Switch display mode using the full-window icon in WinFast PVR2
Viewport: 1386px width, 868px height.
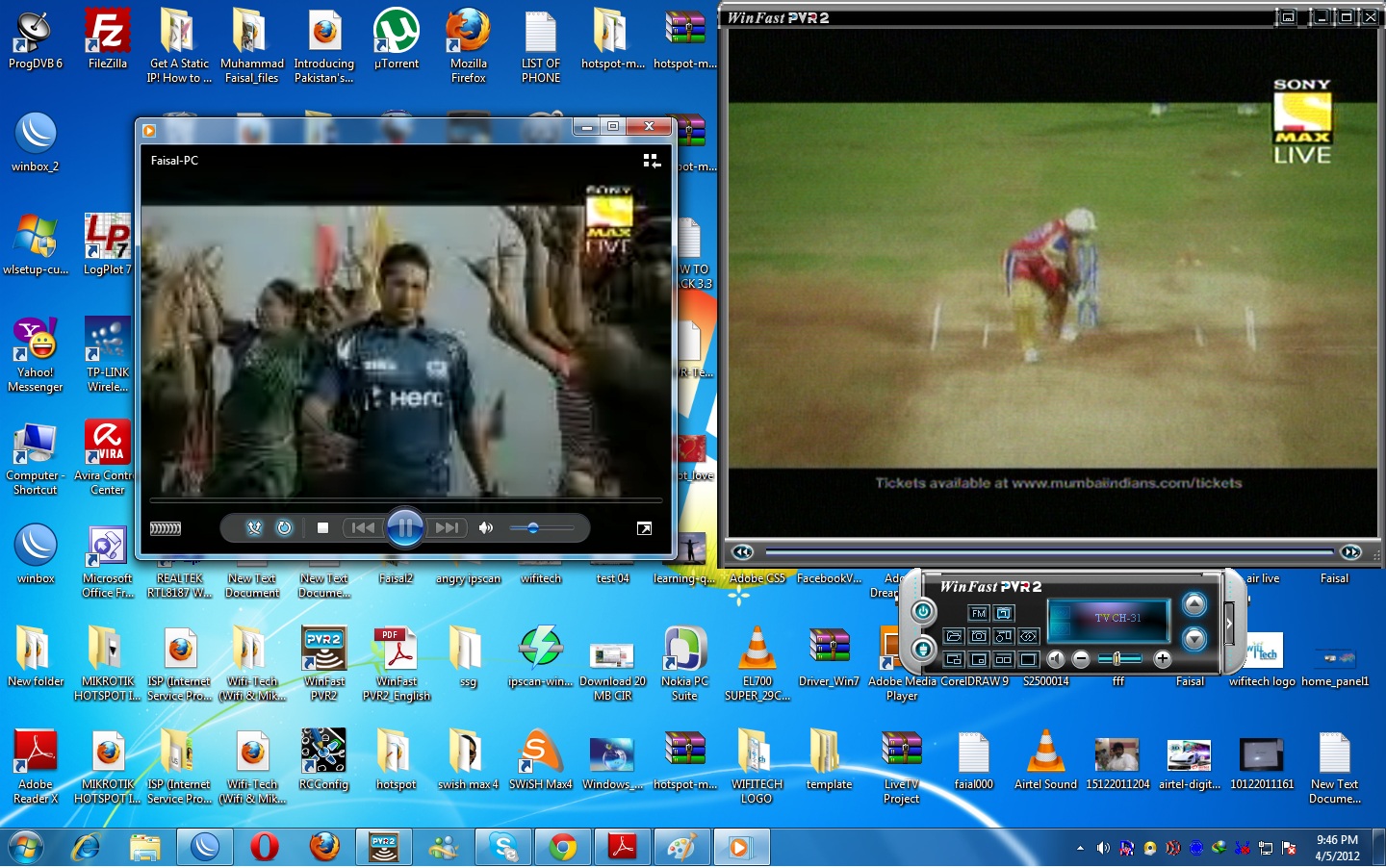point(1027,658)
